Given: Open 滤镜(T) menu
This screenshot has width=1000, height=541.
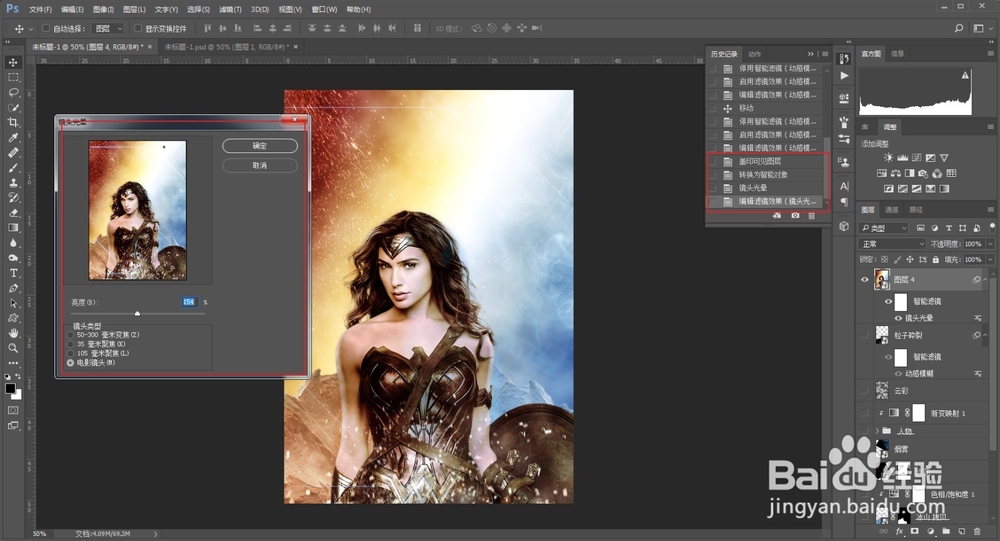Looking at the screenshot, I should tap(230, 10).
